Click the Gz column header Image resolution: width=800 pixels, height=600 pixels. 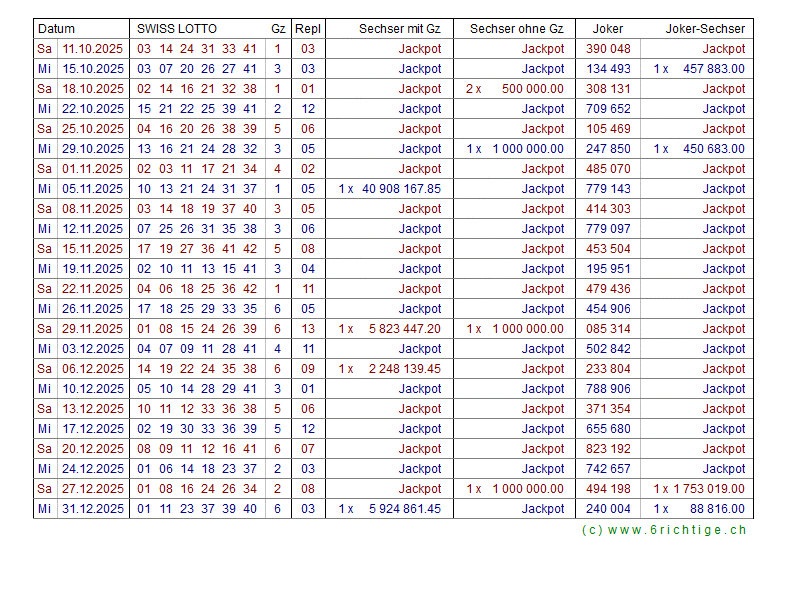point(277,29)
